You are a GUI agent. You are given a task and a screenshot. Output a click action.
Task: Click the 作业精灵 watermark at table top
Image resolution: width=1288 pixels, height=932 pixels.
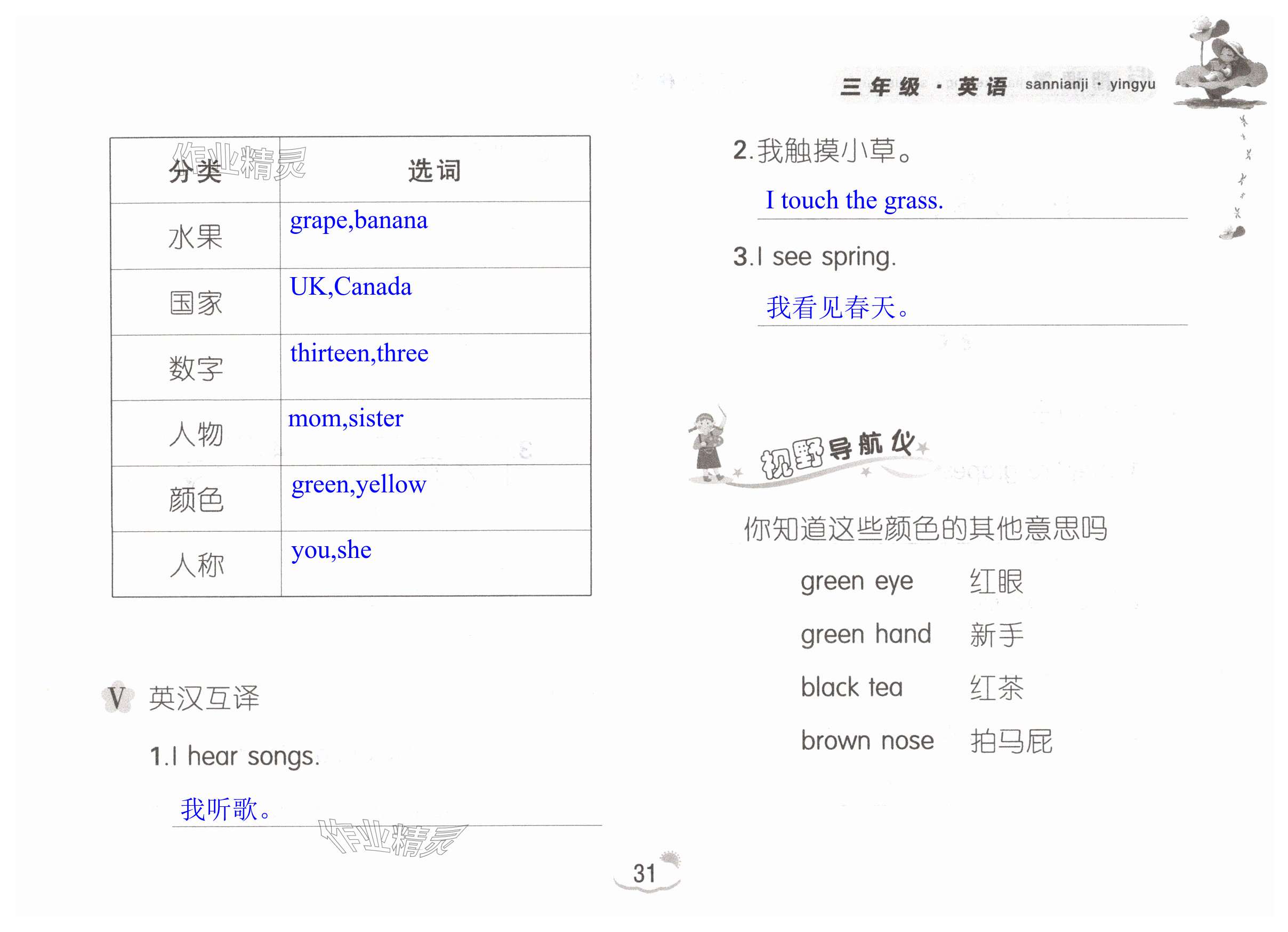tap(240, 161)
